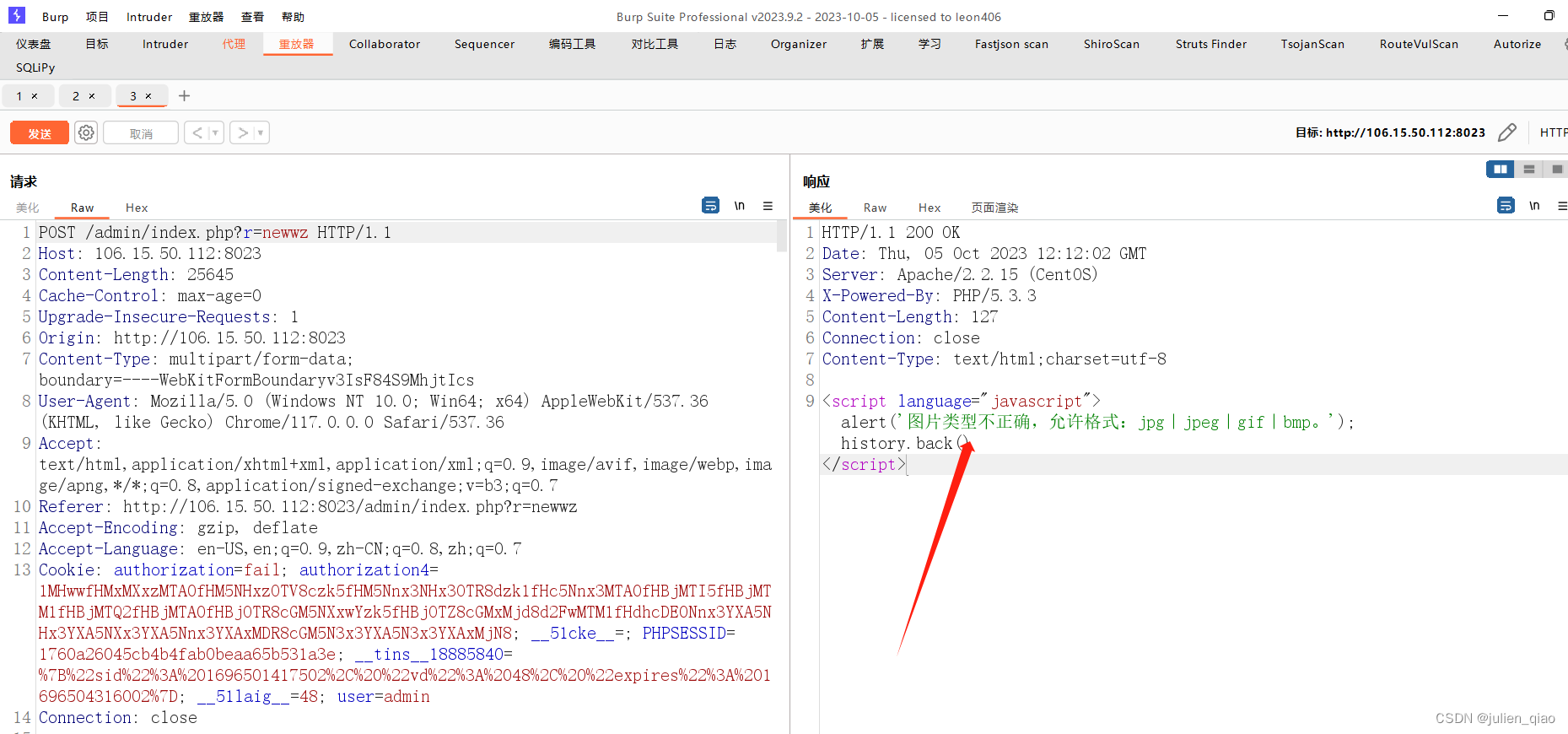Switch to the Collaborator tab
The image size is (1568, 734).
[385, 44]
